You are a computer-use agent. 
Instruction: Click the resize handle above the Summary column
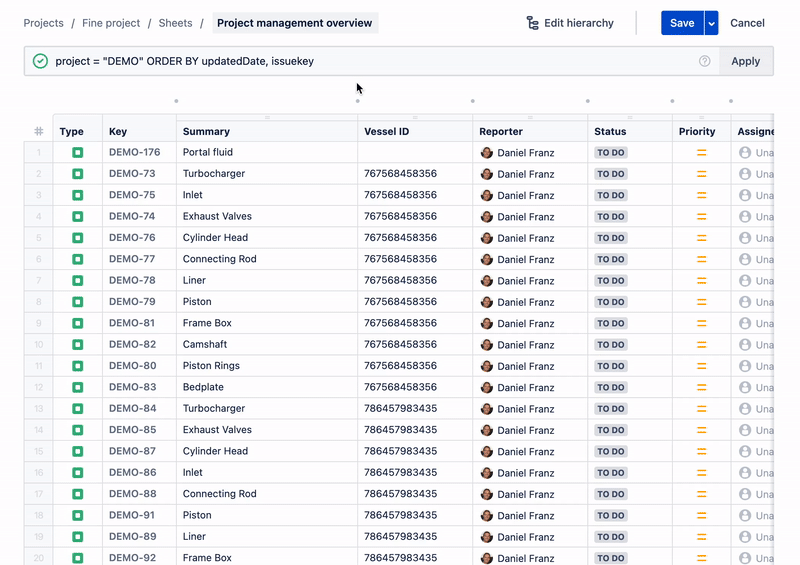click(267, 118)
